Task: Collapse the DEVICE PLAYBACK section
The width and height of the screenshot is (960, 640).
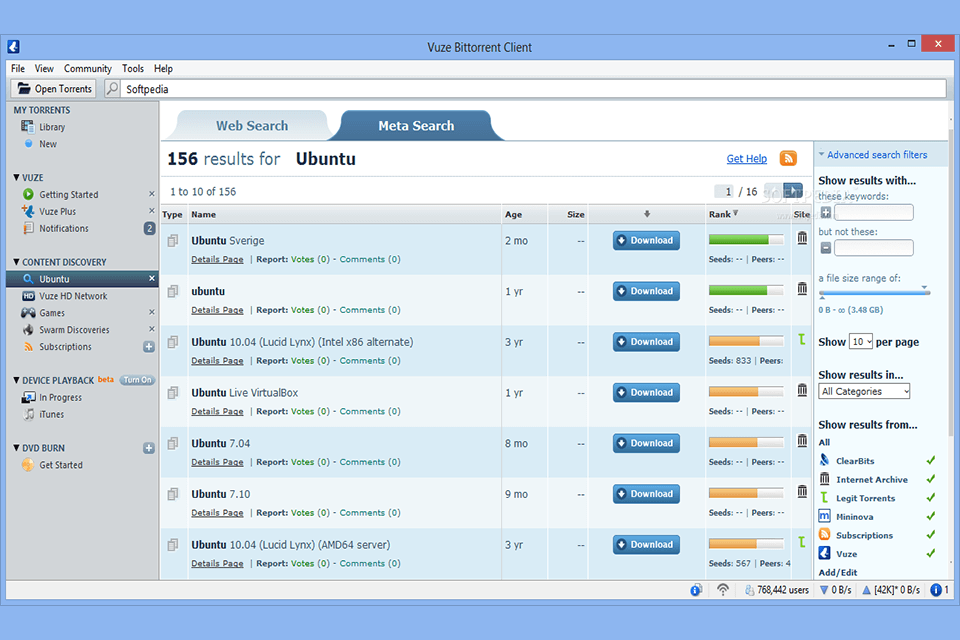Action: tap(17, 380)
